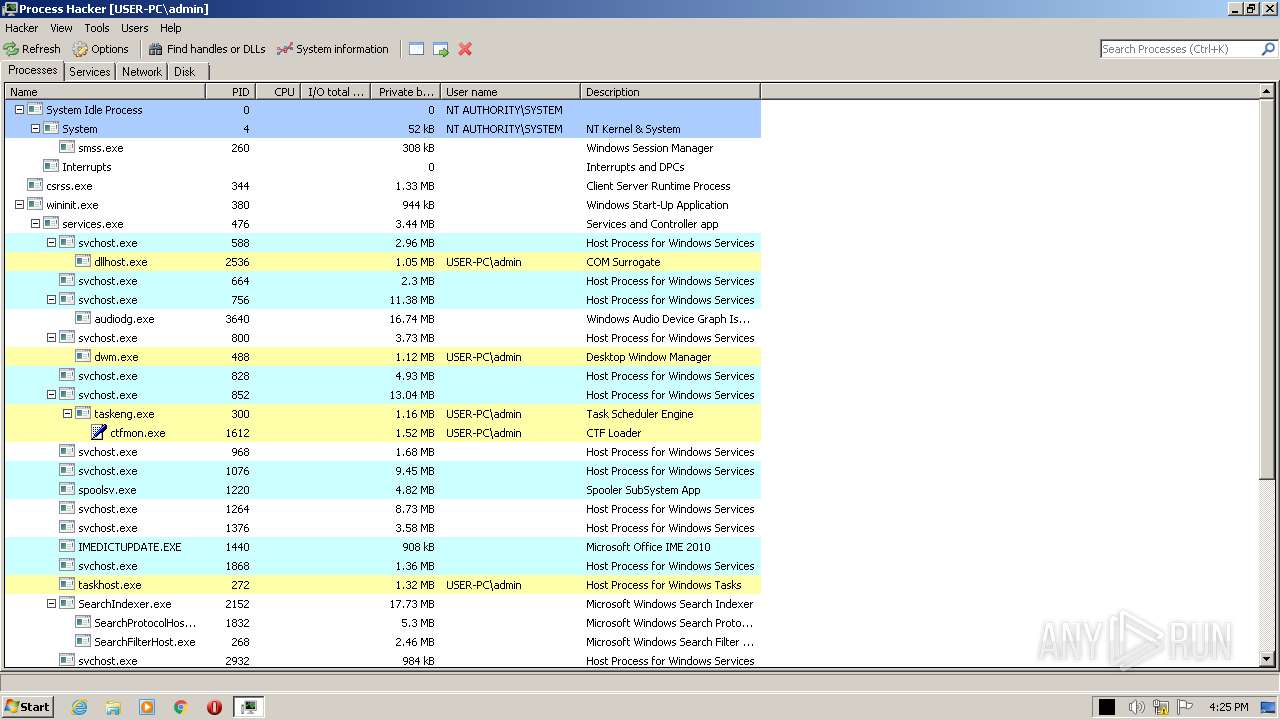The width and height of the screenshot is (1280, 720).
Task: Collapse the SearchIndexer.exe node
Action: (x=51, y=604)
